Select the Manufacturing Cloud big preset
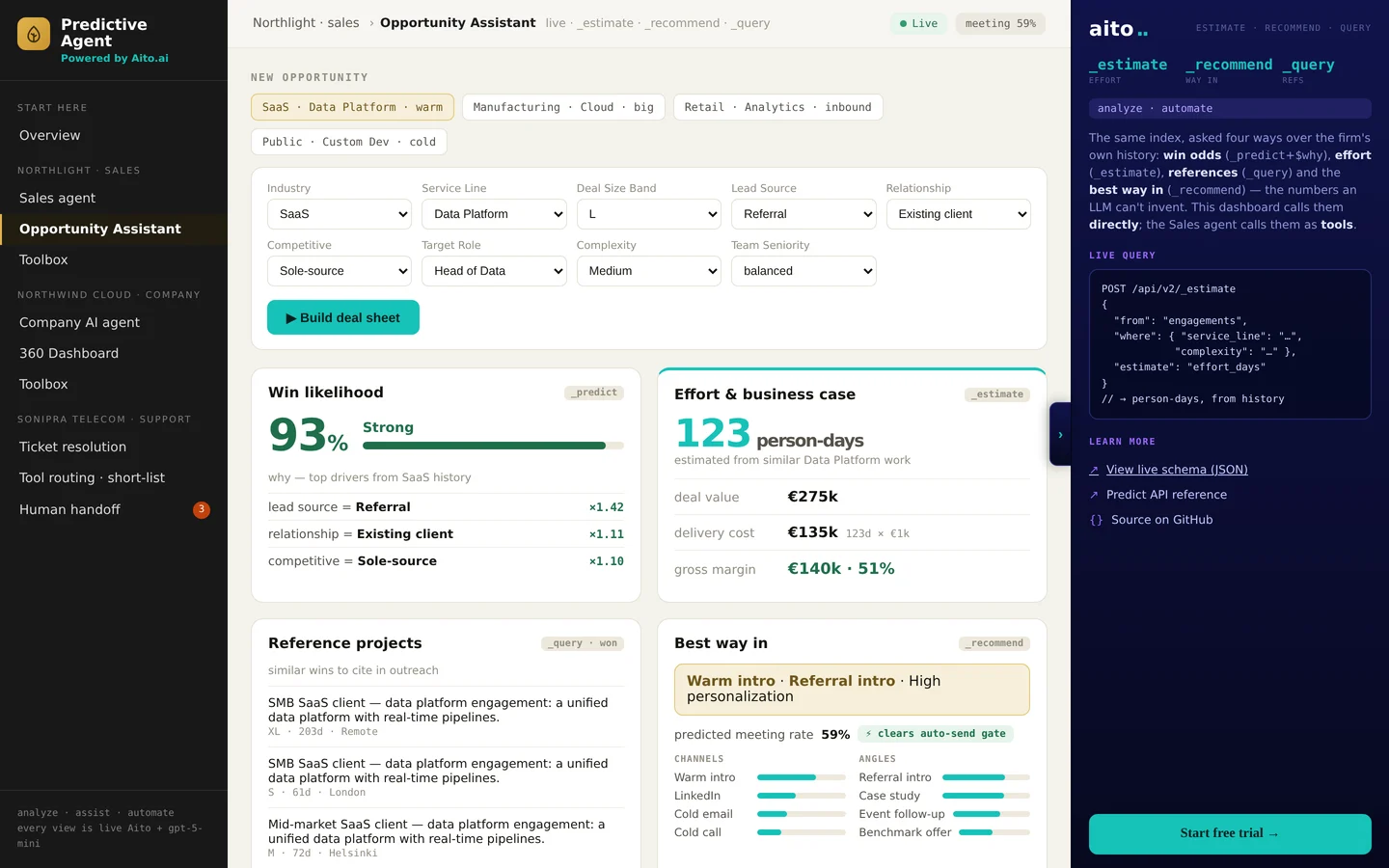1389x868 pixels. (563, 107)
